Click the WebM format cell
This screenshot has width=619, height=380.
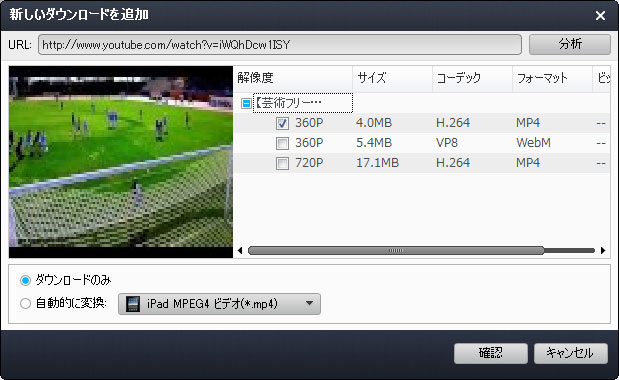point(533,143)
